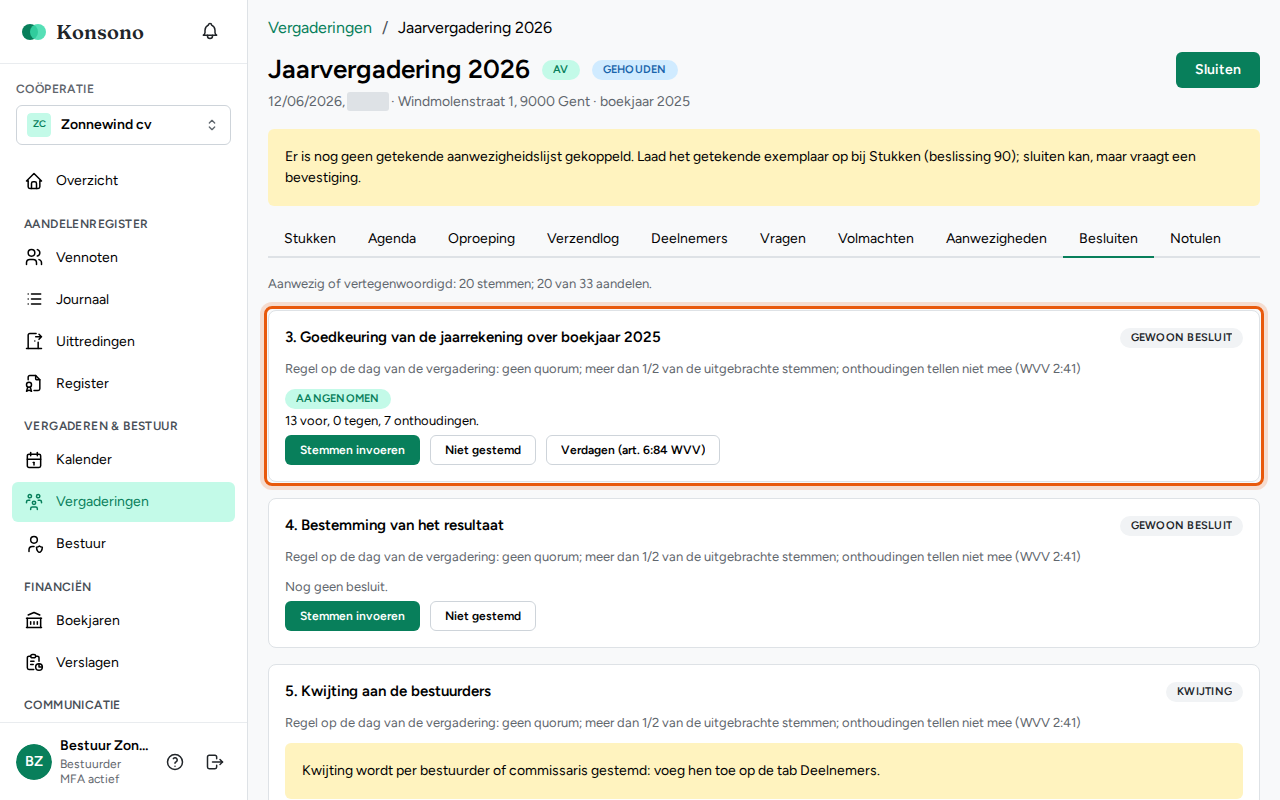
Task: Switch to the Agenda tab
Action: click(392, 239)
